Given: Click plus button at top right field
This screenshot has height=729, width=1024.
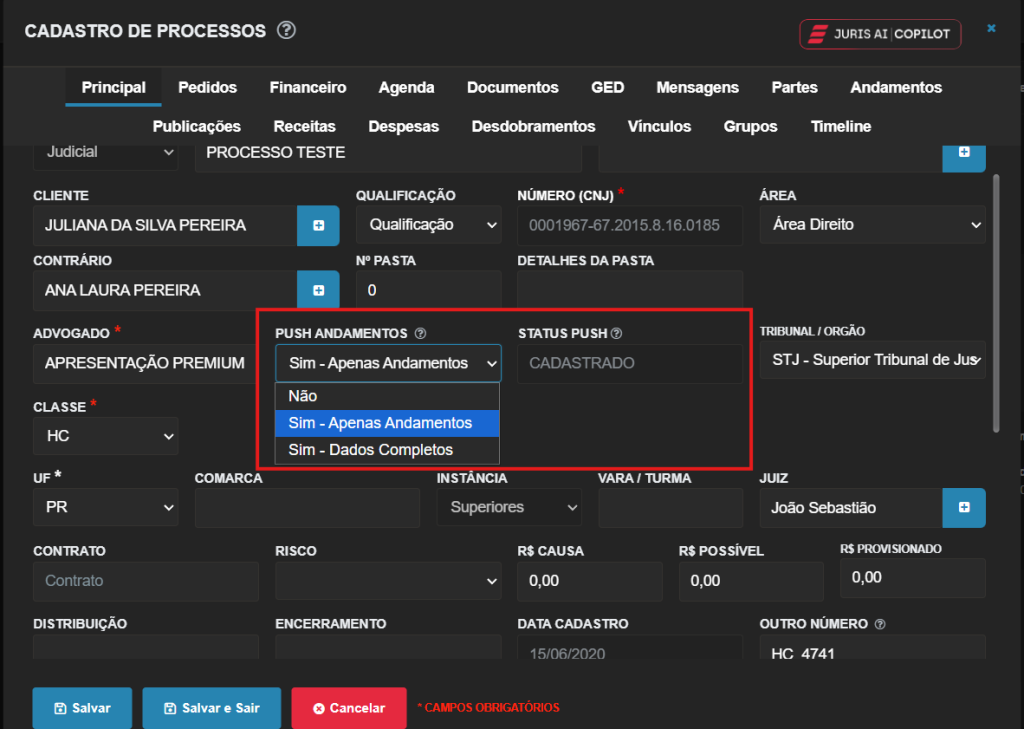Looking at the screenshot, I should tap(963, 154).
